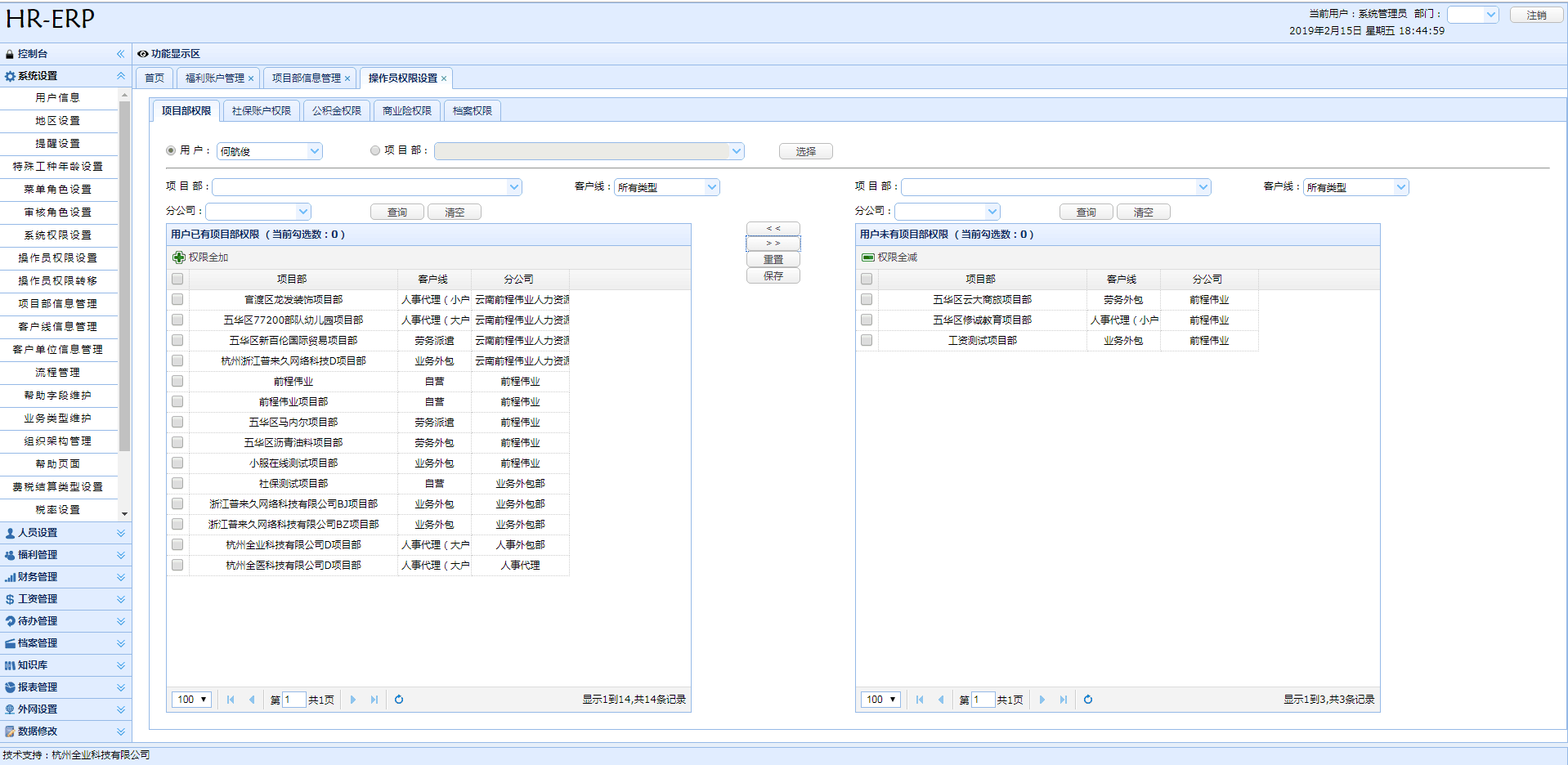Click the 保存 button

coord(773,276)
